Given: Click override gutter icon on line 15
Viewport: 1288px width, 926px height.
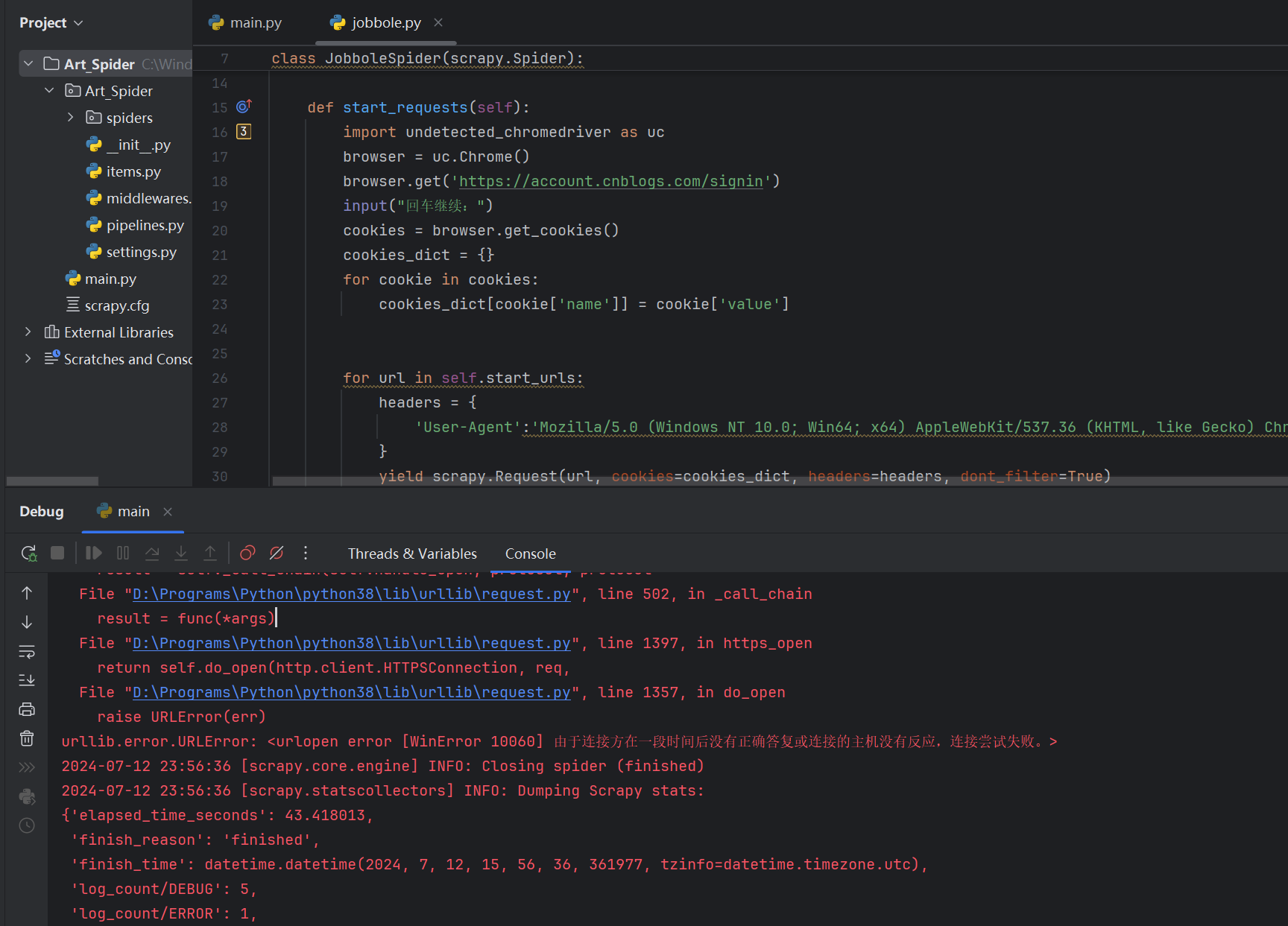Looking at the screenshot, I should [x=244, y=107].
